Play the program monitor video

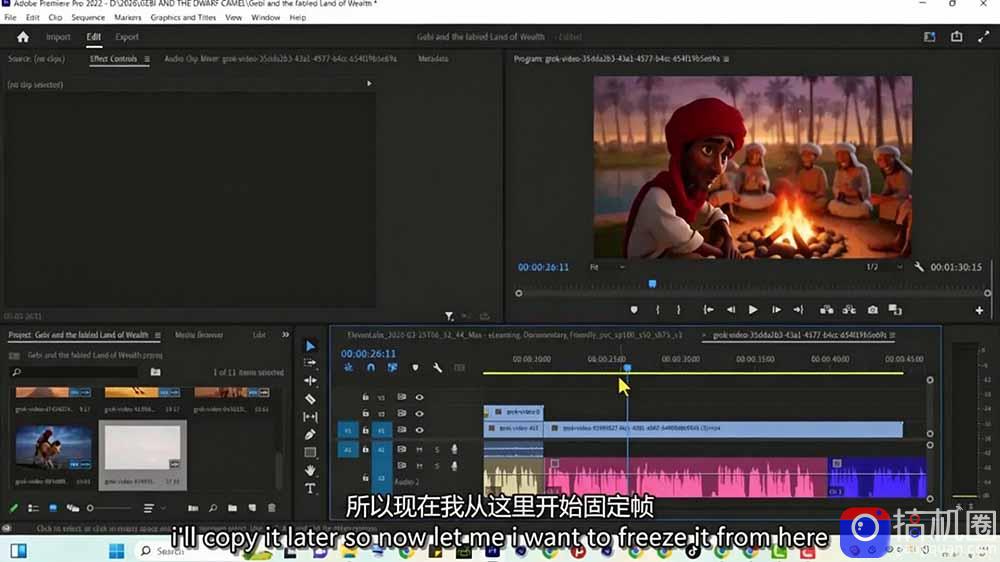click(x=753, y=310)
